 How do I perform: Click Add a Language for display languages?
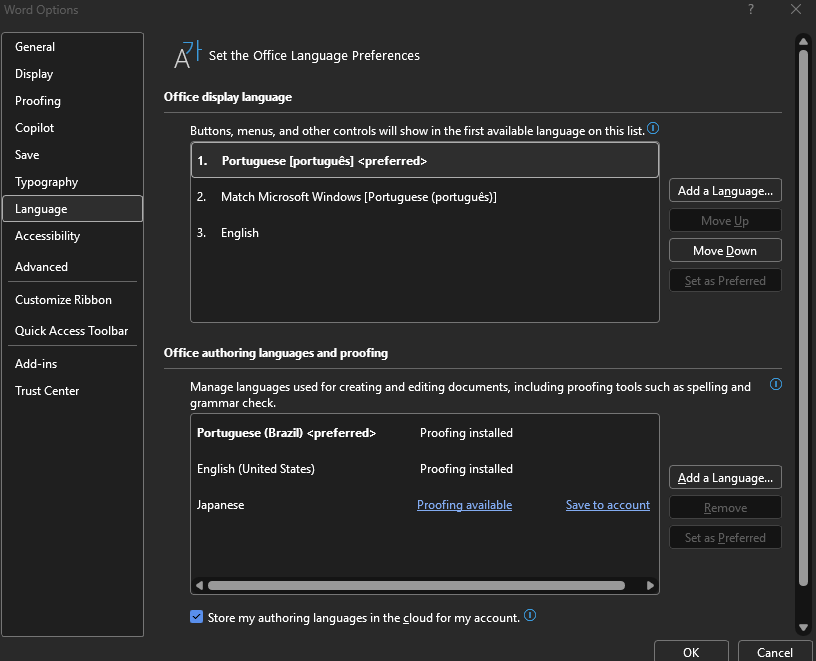tap(725, 190)
